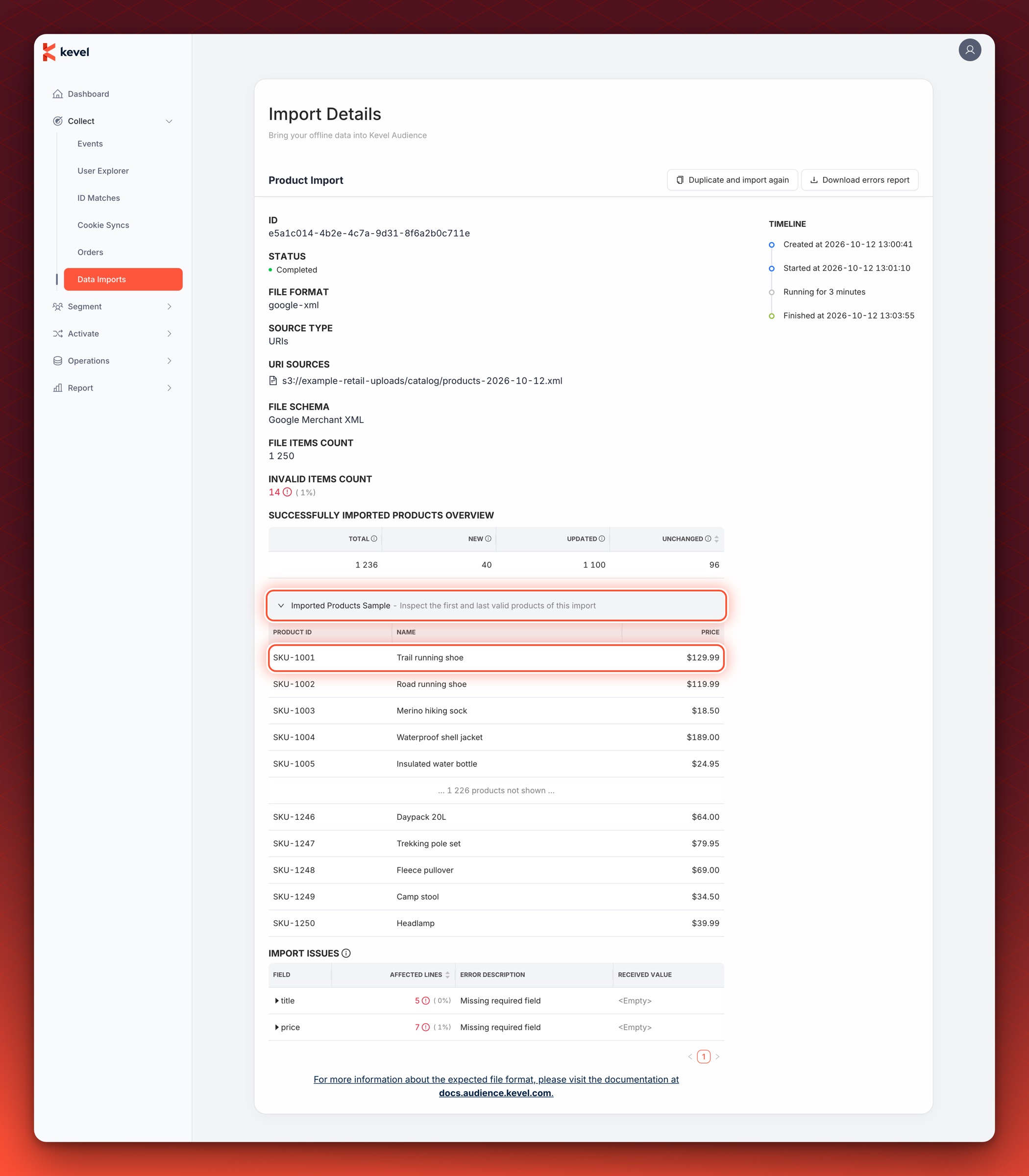The image size is (1029, 1176).
Task: Click the info icon next to TOTAL
Action: [x=374, y=538]
